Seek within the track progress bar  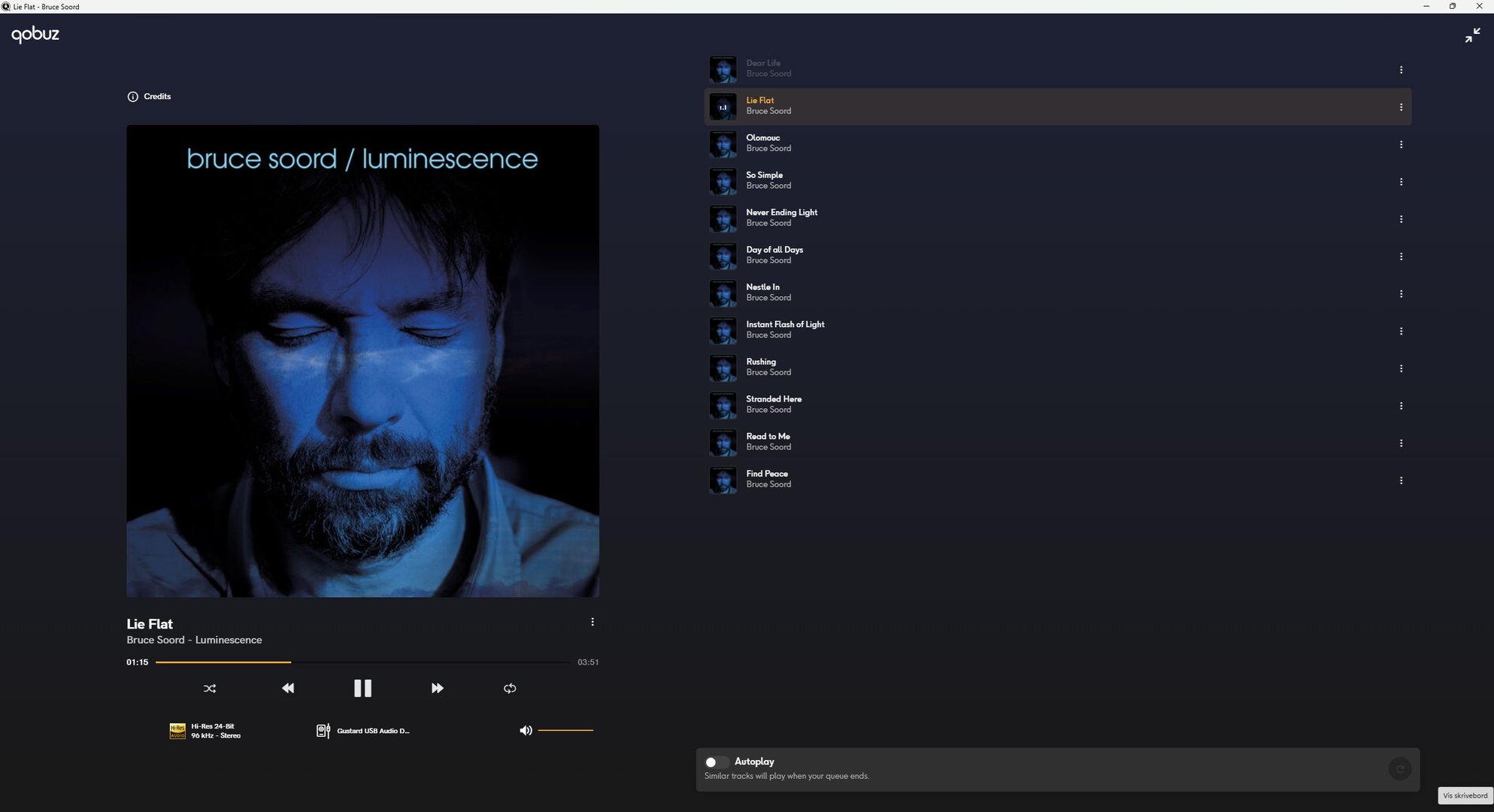click(362, 662)
